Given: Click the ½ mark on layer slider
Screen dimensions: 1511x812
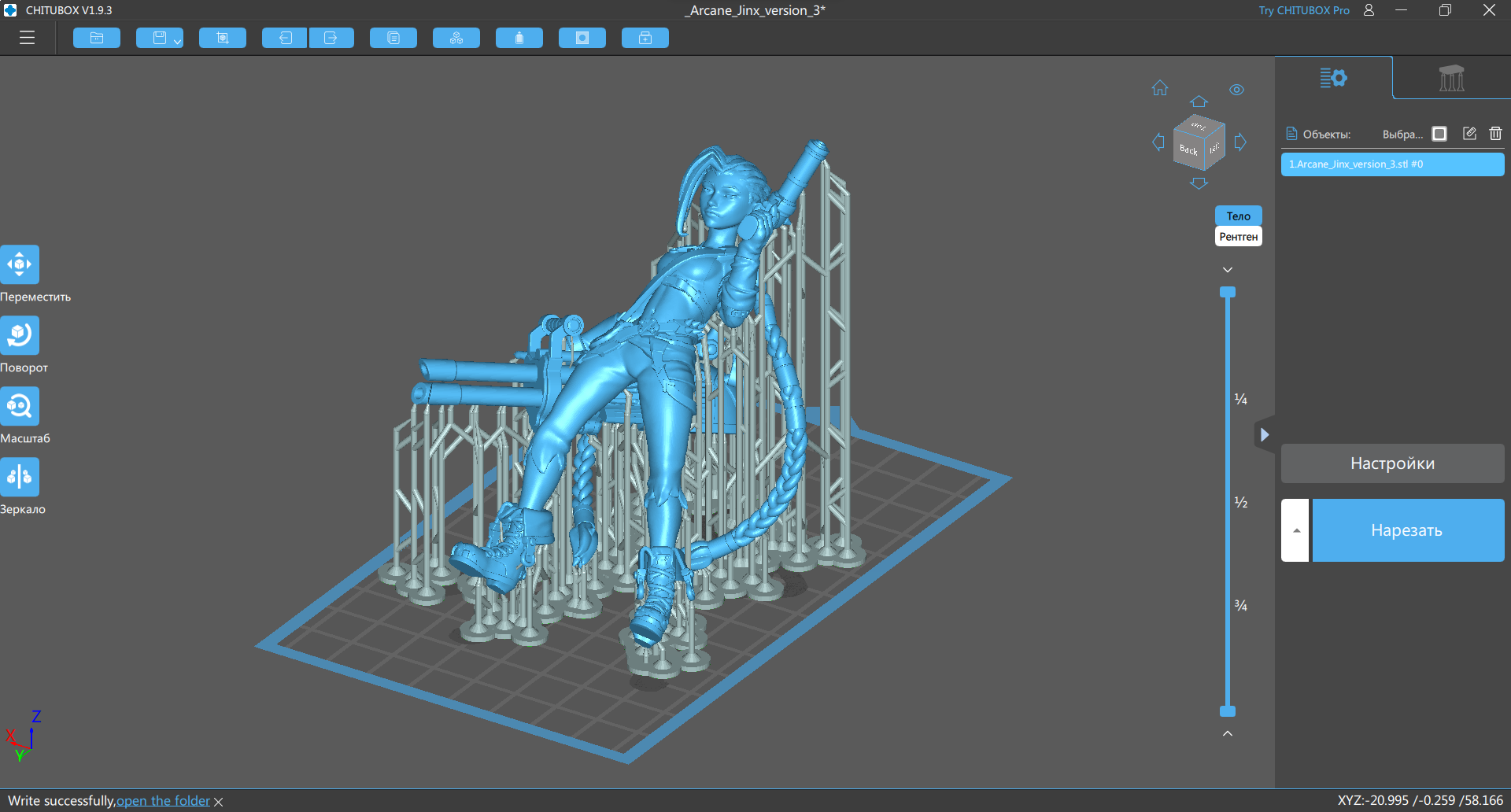Looking at the screenshot, I should coord(1240,503).
